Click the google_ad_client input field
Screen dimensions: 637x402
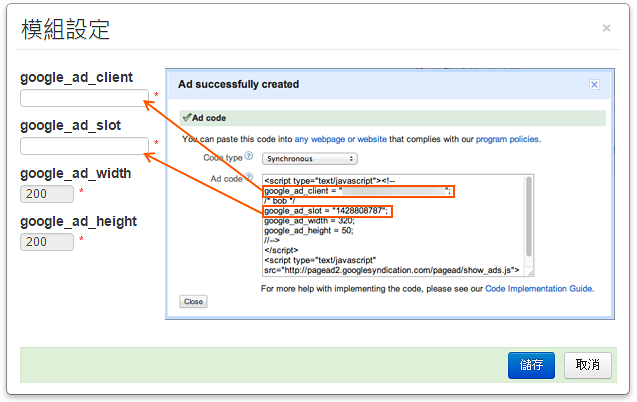tap(84, 98)
